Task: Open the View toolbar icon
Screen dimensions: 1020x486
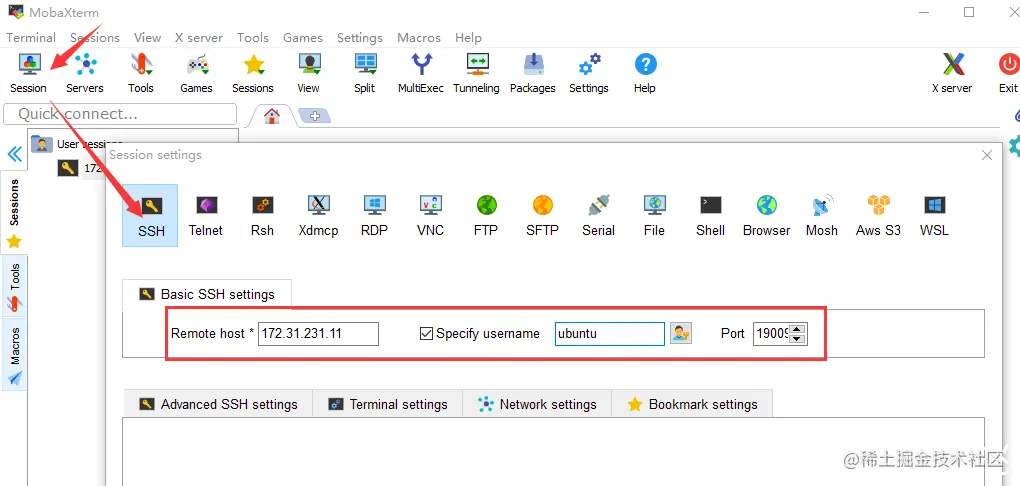Action: click(x=308, y=74)
